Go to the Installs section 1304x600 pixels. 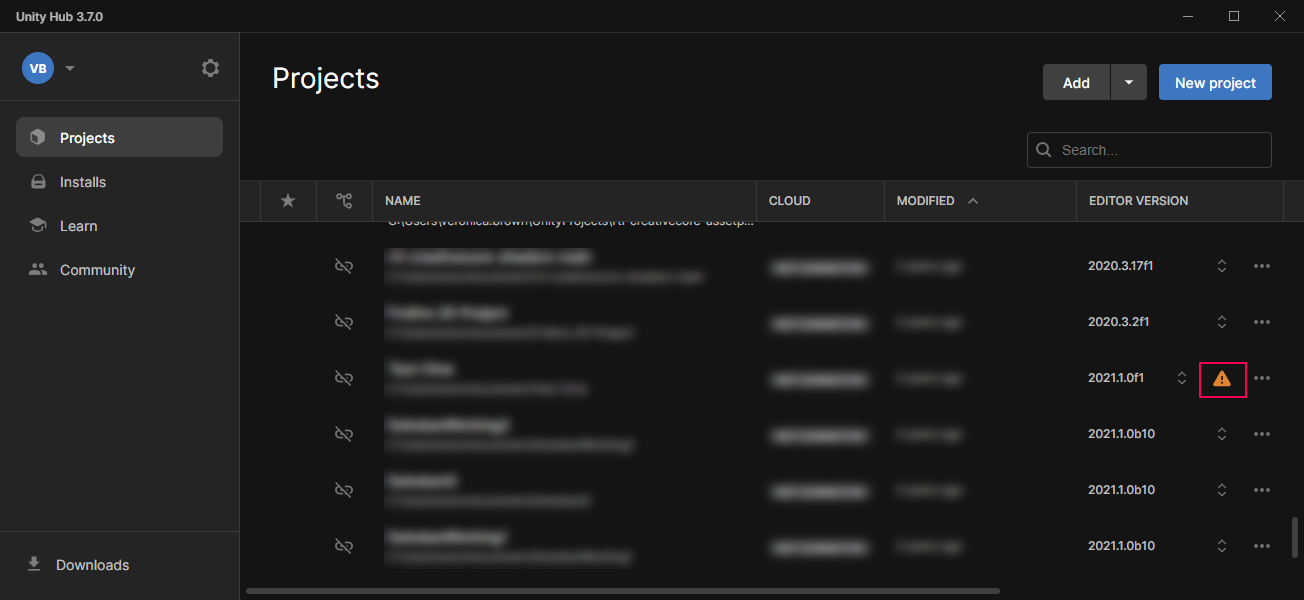point(83,182)
